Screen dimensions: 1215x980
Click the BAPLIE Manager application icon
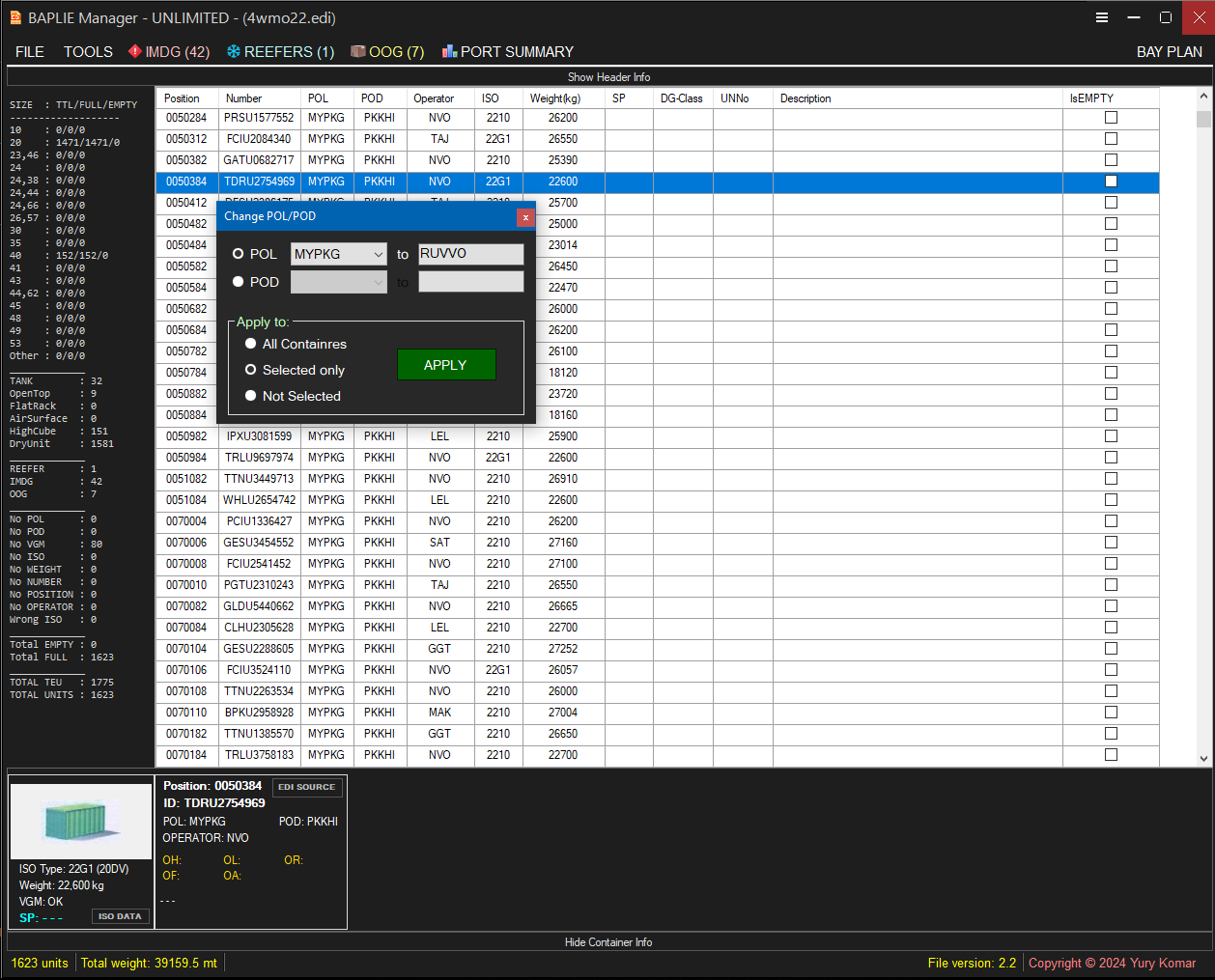(x=15, y=17)
